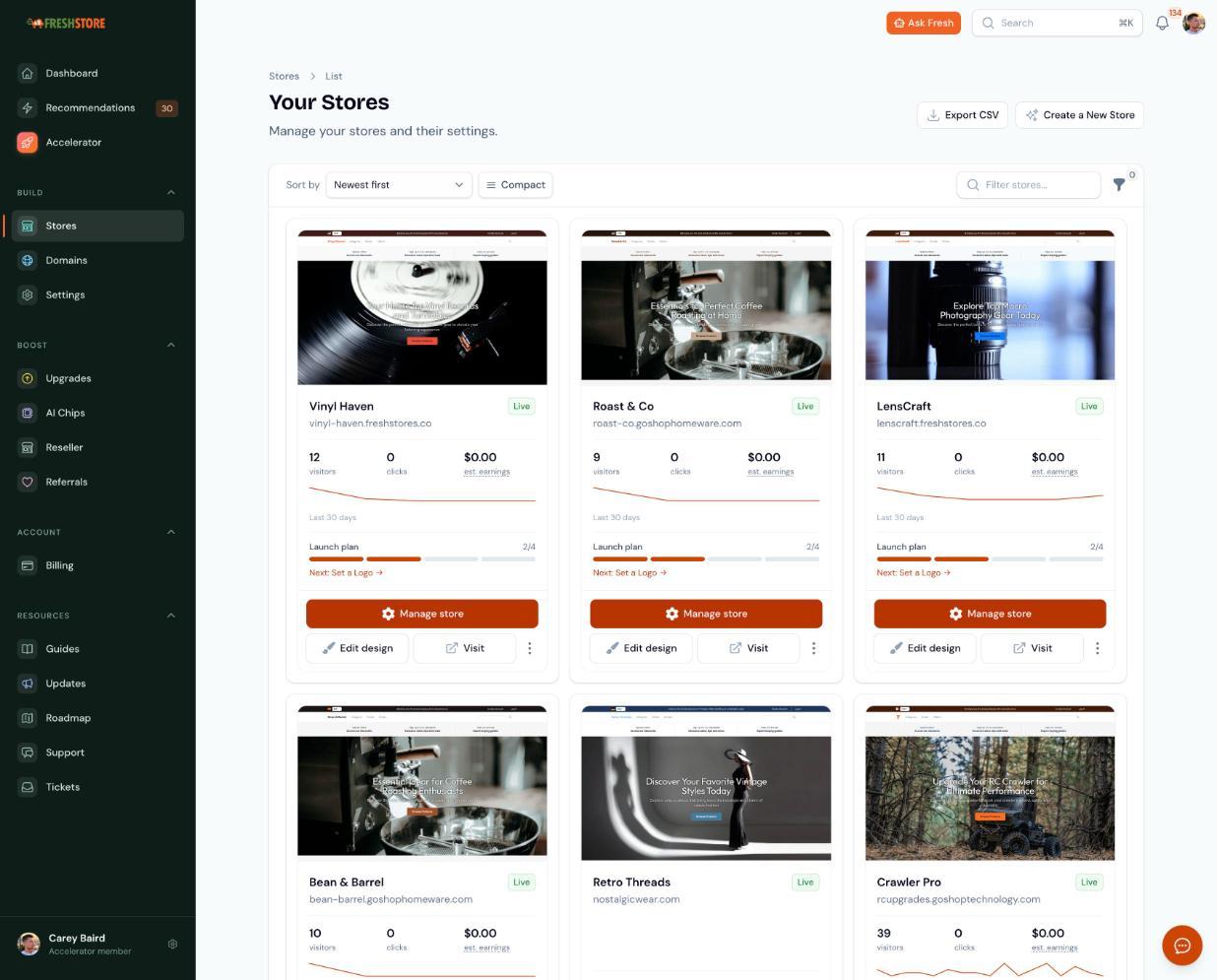The height and width of the screenshot is (980, 1217).
Task: Create a New Store
Action: 1079,115
